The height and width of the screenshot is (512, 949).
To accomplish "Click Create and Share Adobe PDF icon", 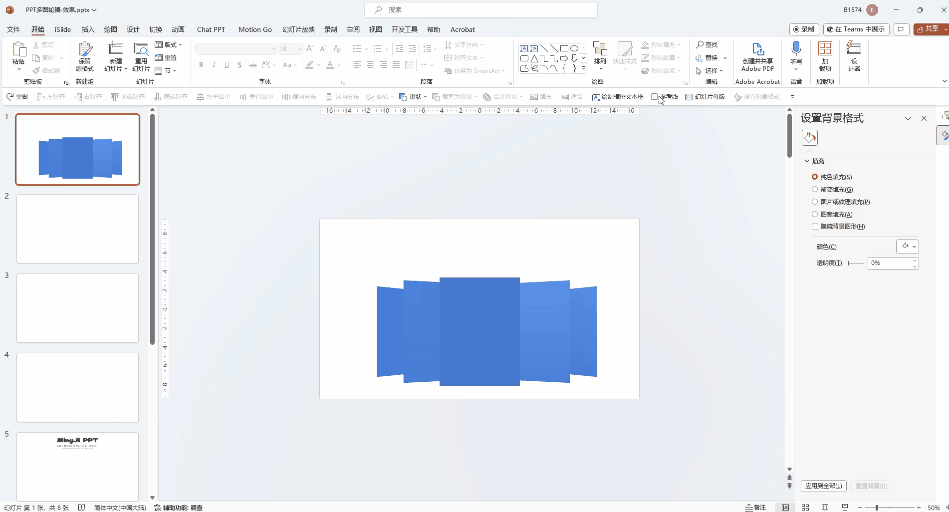I will point(758,50).
